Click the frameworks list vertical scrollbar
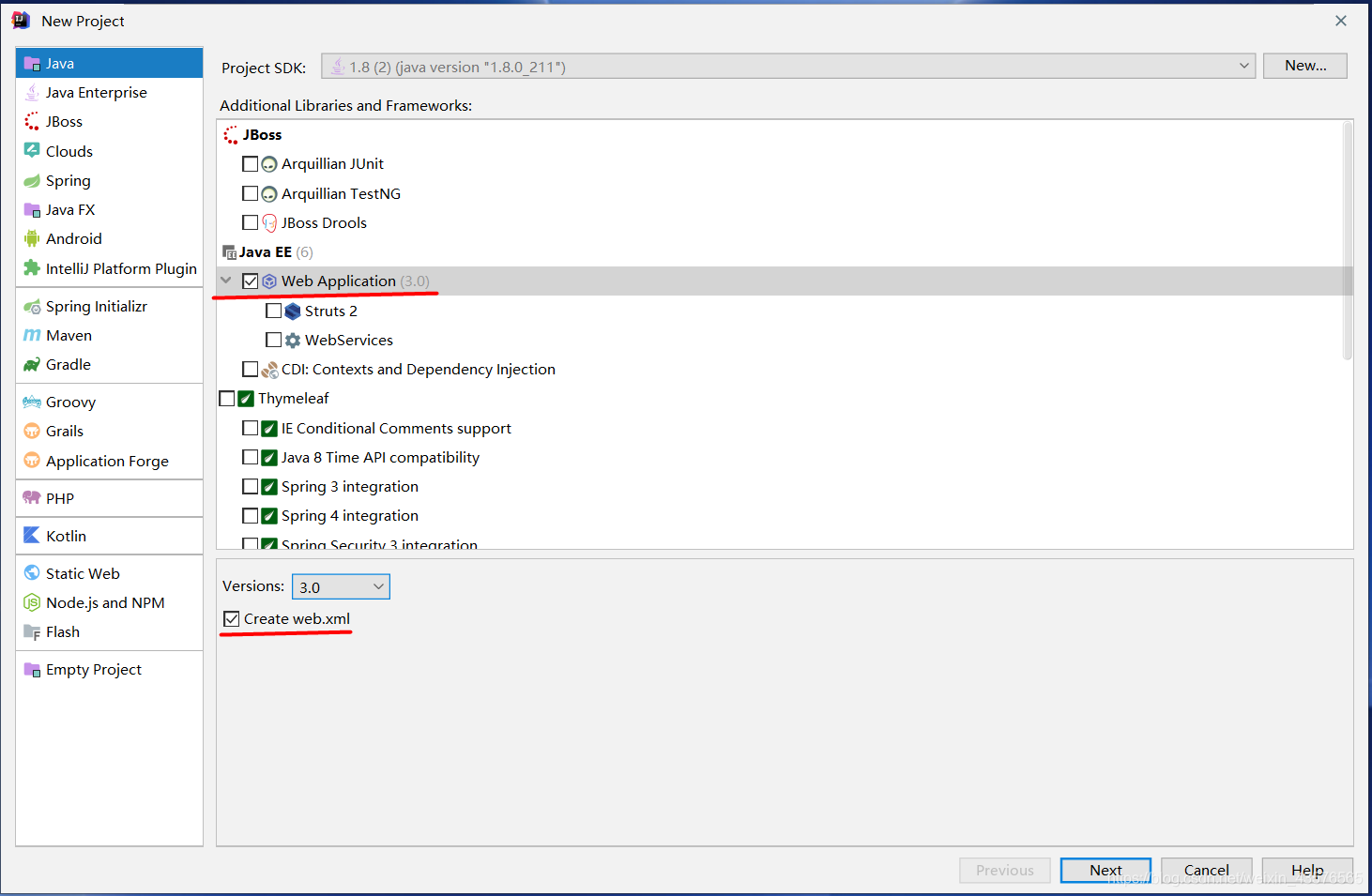The image size is (1372, 896). click(x=1348, y=242)
